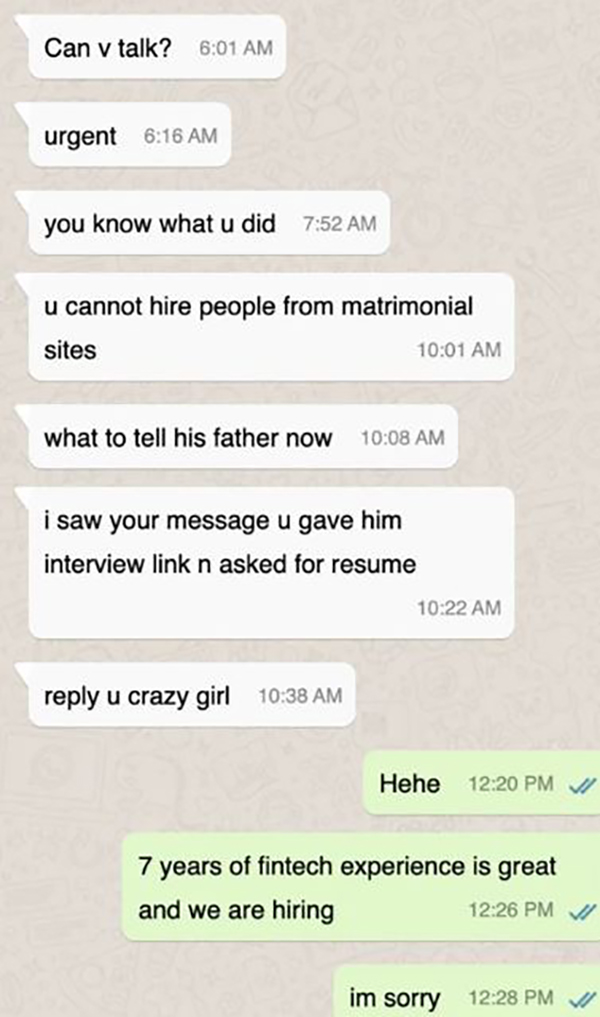Image resolution: width=600 pixels, height=1017 pixels.
Task: Click the 12:26 PM timestamp
Action: coord(511,910)
